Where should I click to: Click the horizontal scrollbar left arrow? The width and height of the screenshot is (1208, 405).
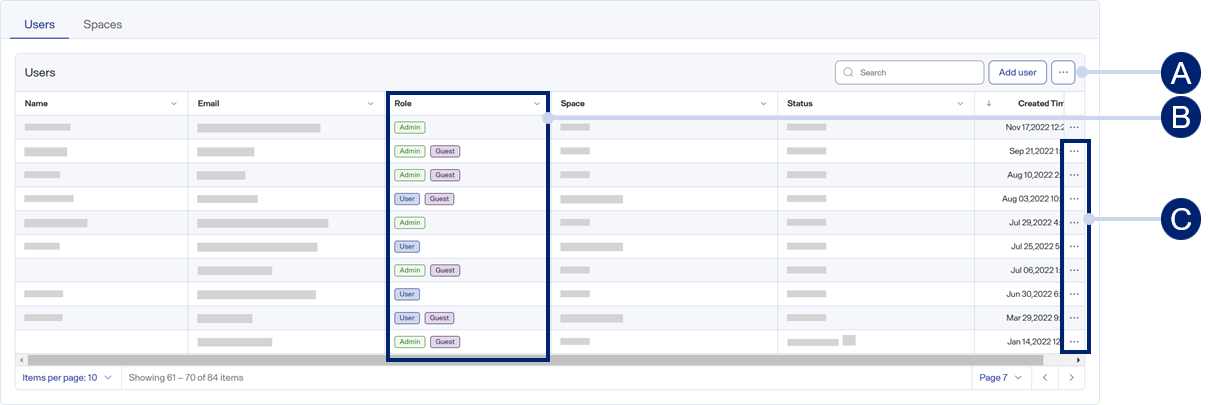pos(21,359)
